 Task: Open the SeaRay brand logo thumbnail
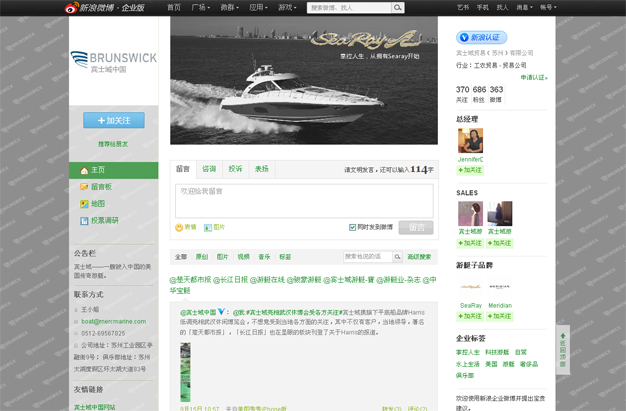click(470, 287)
